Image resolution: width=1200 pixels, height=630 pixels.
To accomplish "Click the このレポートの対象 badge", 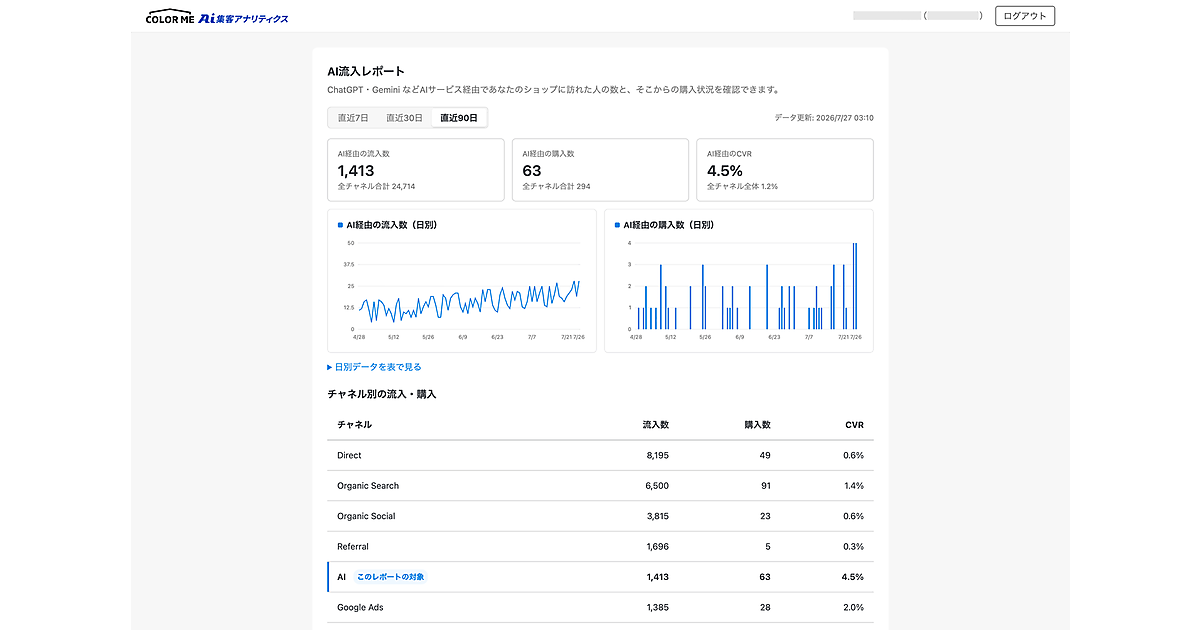I will 390,577.
